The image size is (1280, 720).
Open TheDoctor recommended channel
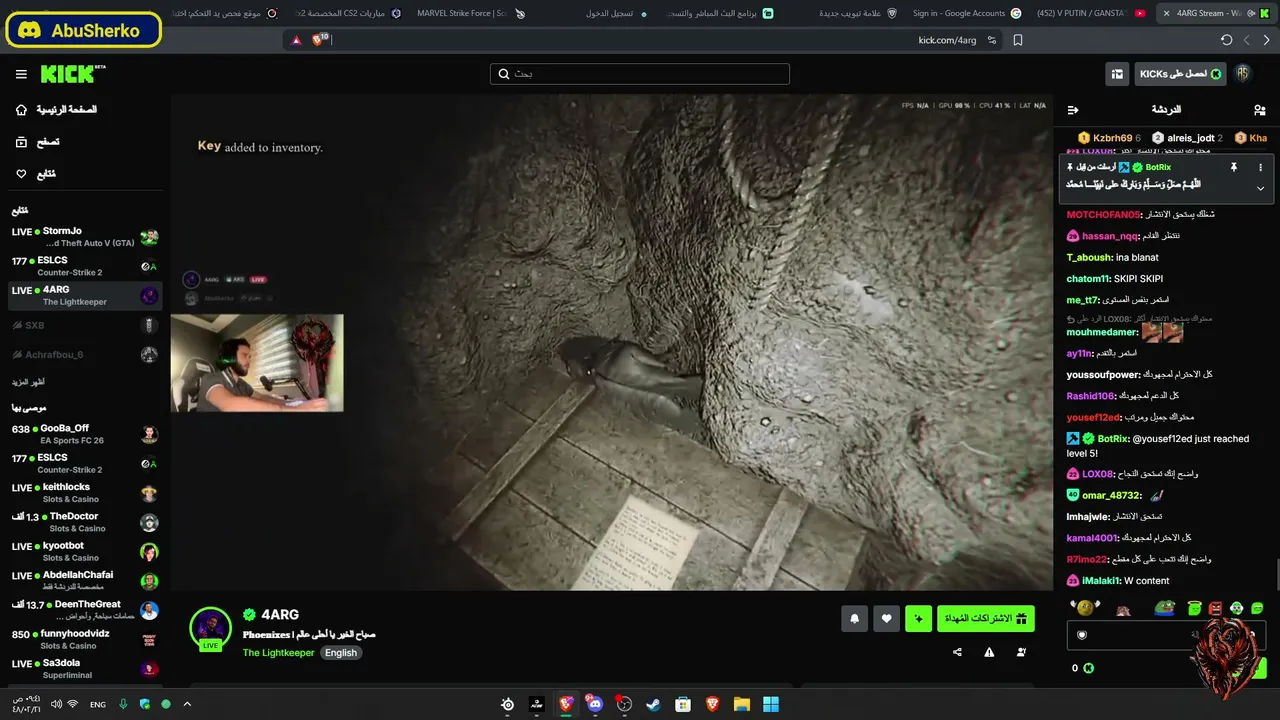click(x=85, y=522)
